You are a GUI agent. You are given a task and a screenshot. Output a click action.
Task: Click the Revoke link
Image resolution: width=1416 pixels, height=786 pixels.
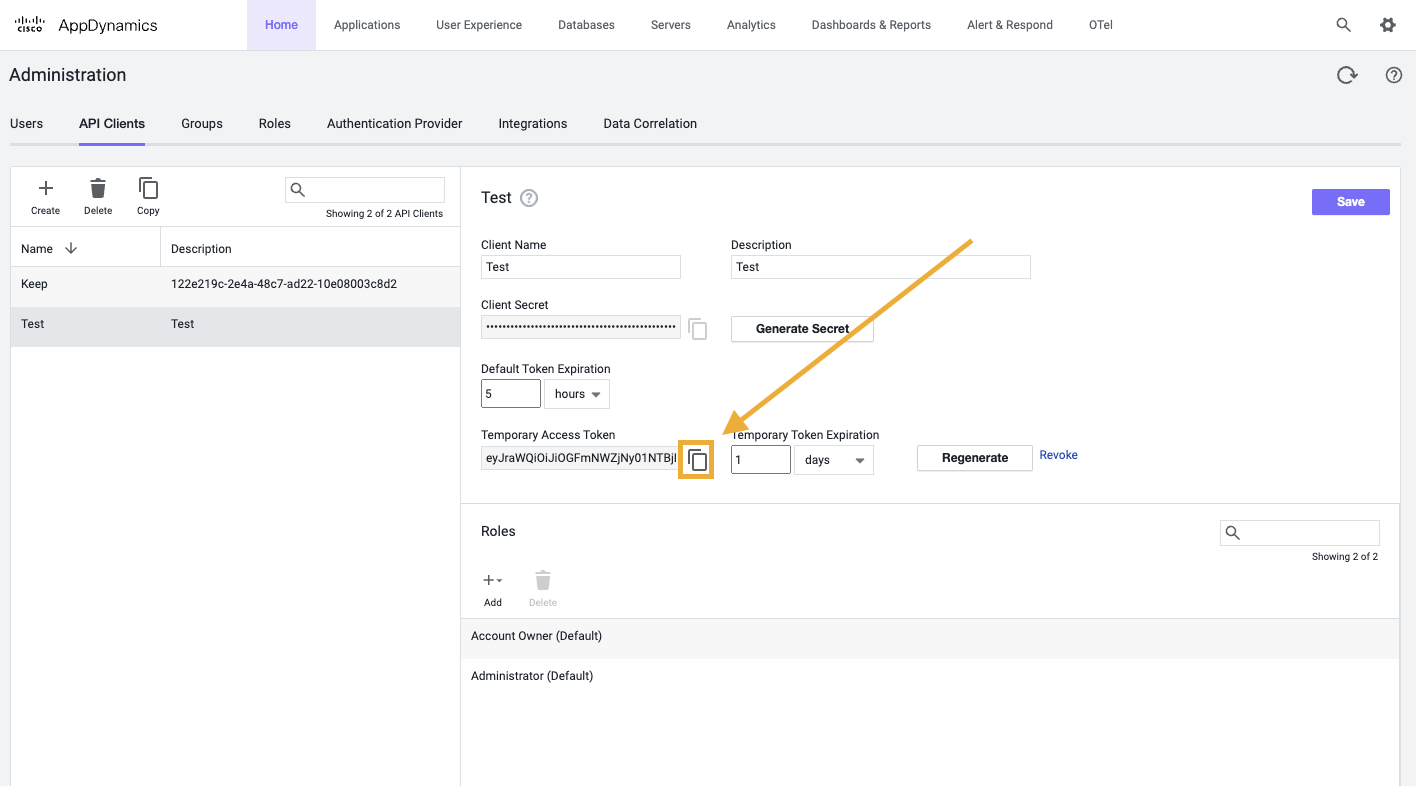[x=1059, y=455]
